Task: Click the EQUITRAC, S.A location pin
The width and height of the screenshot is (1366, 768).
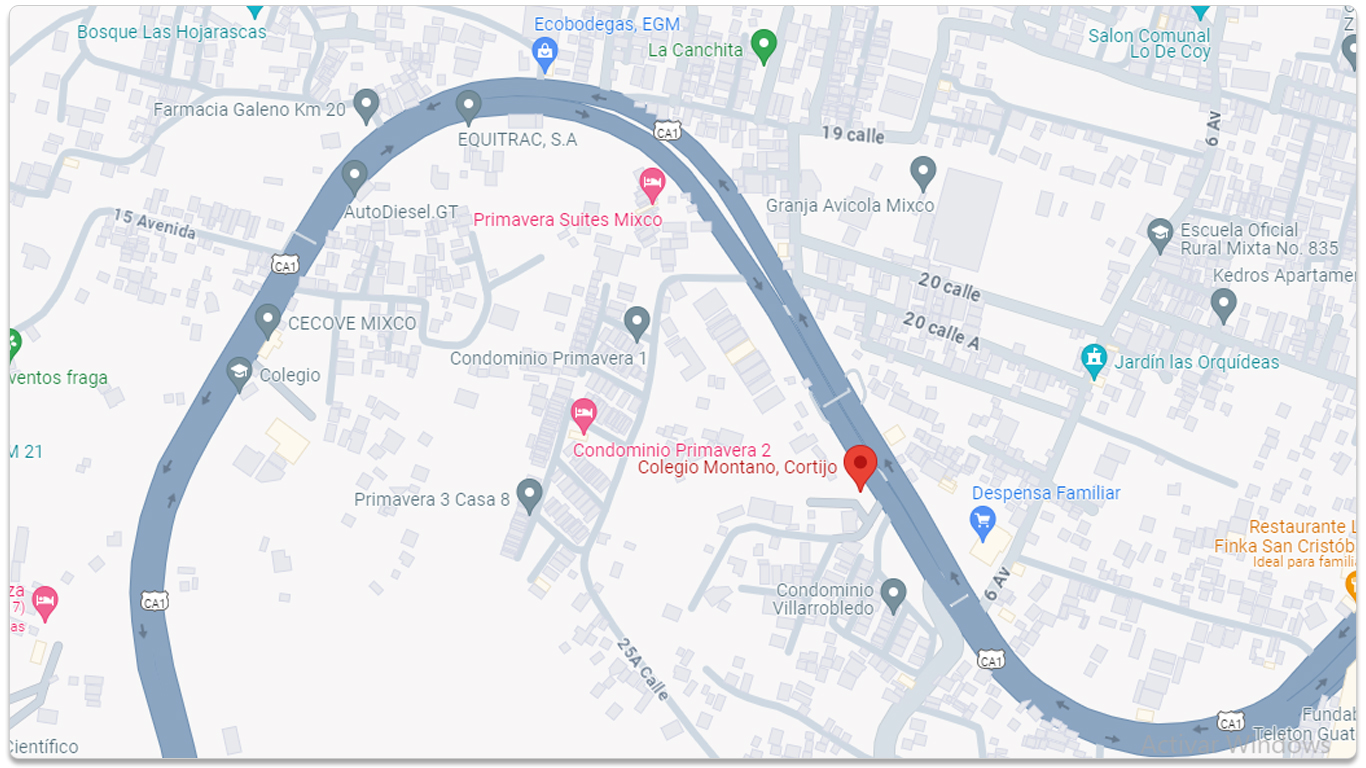Action: (x=468, y=107)
